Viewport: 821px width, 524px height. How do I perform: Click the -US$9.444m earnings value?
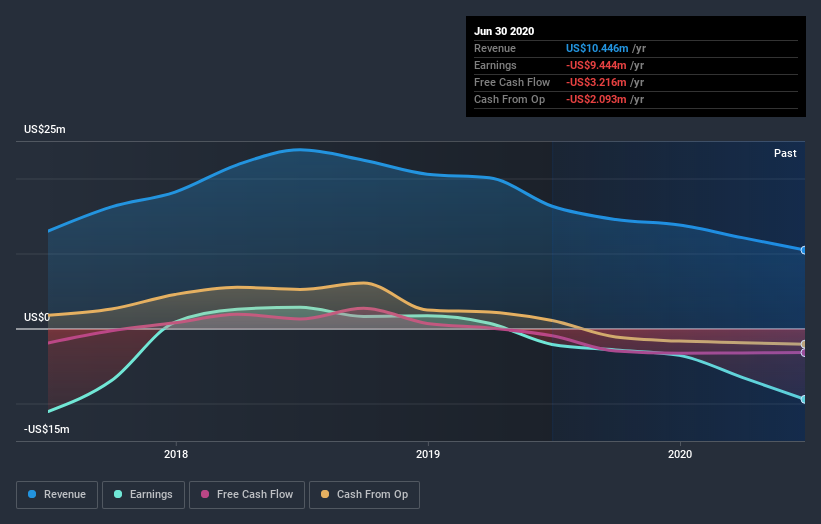click(x=596, y=65)
